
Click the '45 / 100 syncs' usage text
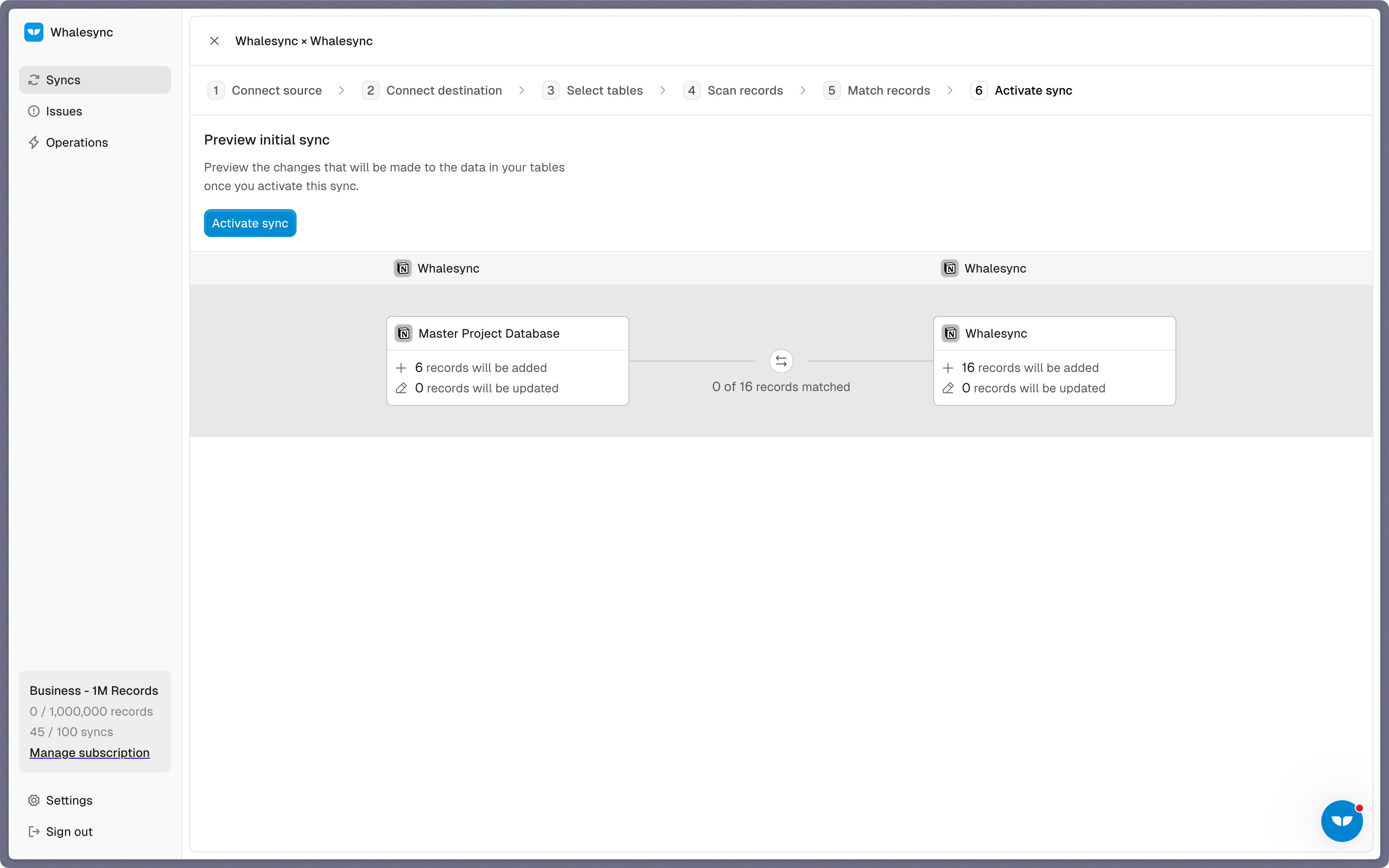click(71, 732)
